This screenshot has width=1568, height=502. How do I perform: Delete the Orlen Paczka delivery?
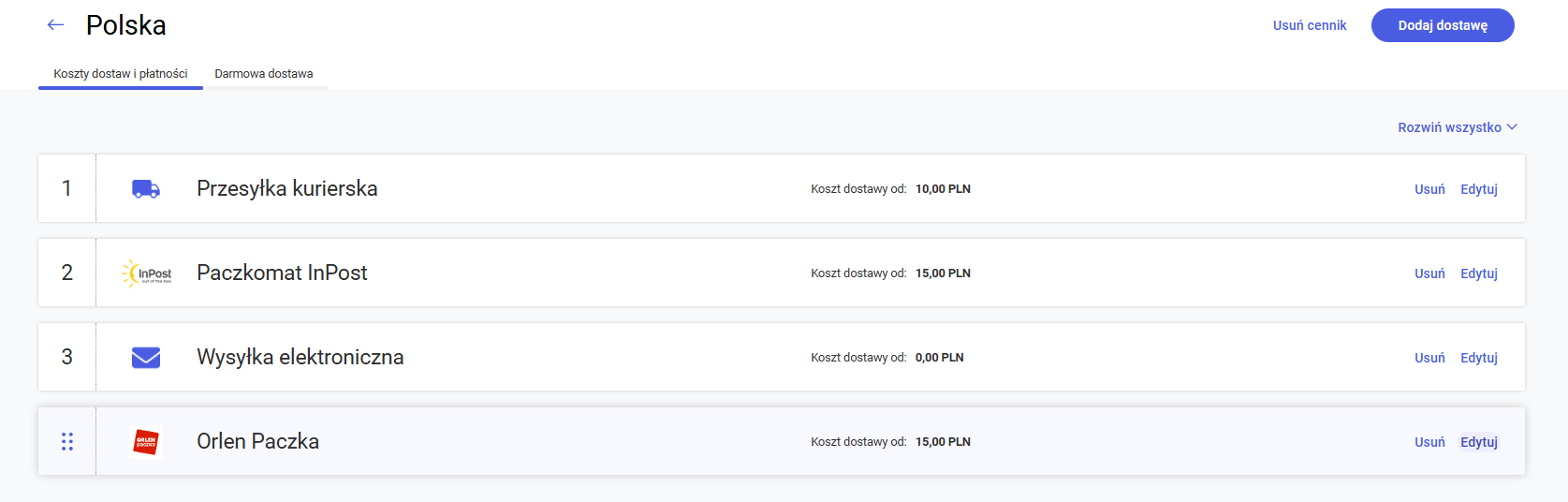point(1429,442)
